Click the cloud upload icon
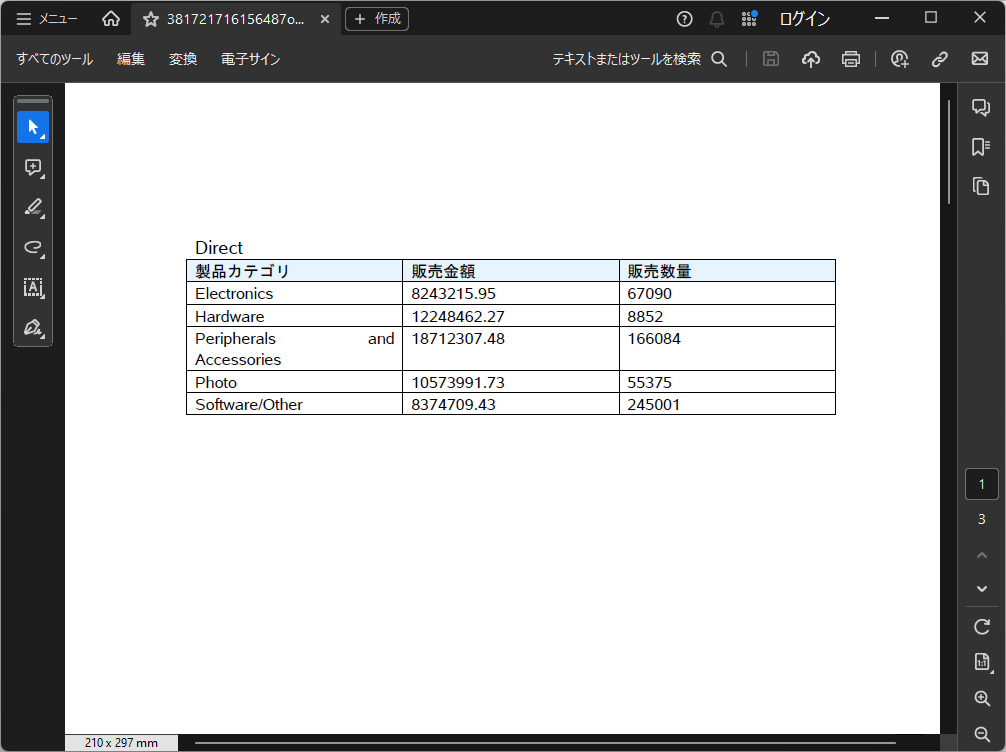 coord(811,59)
